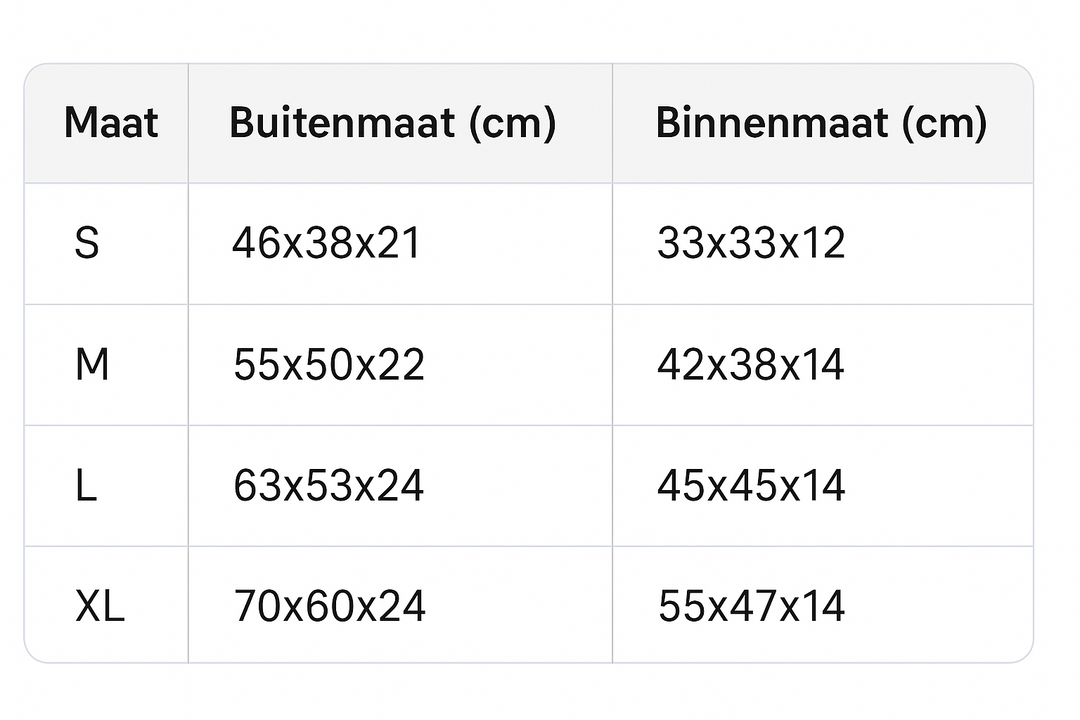Select the size XL cell
This screenshot has height=720, width=1080.
click(100, 606)
